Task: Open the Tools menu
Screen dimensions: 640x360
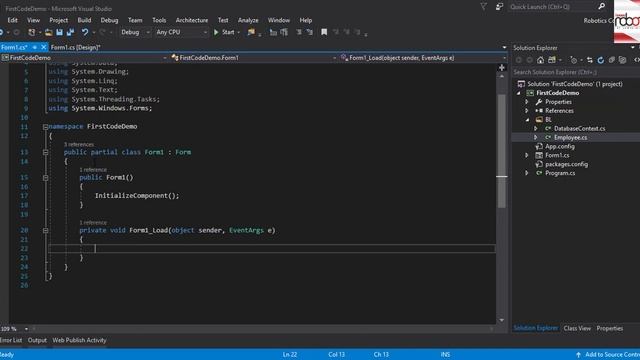Action: point(159,20)
